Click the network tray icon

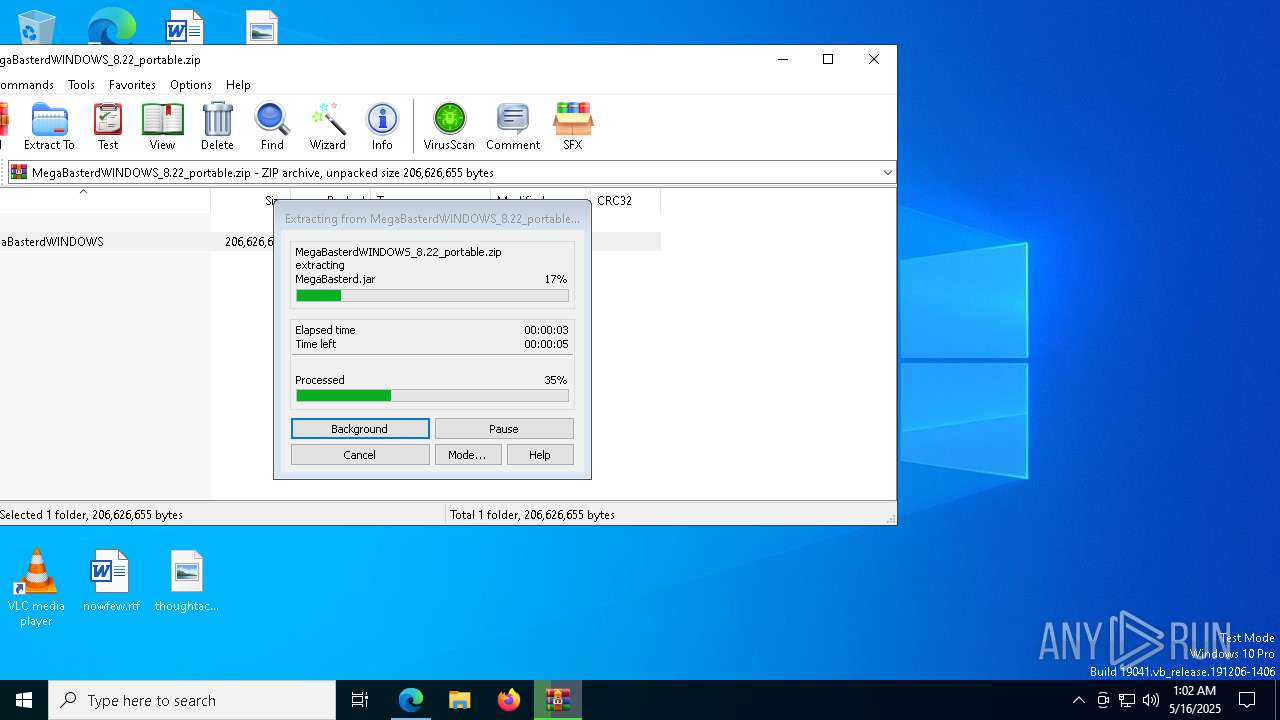(x=1127, y=700)
